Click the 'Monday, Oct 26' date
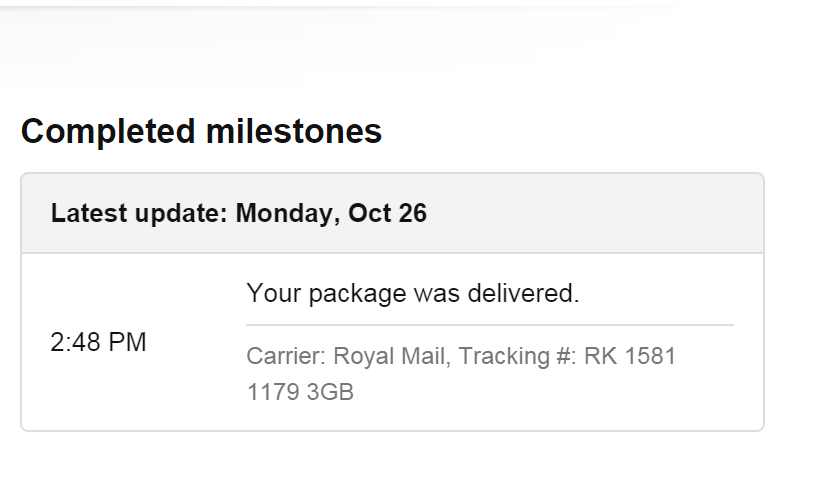 (x=331, y=214)
